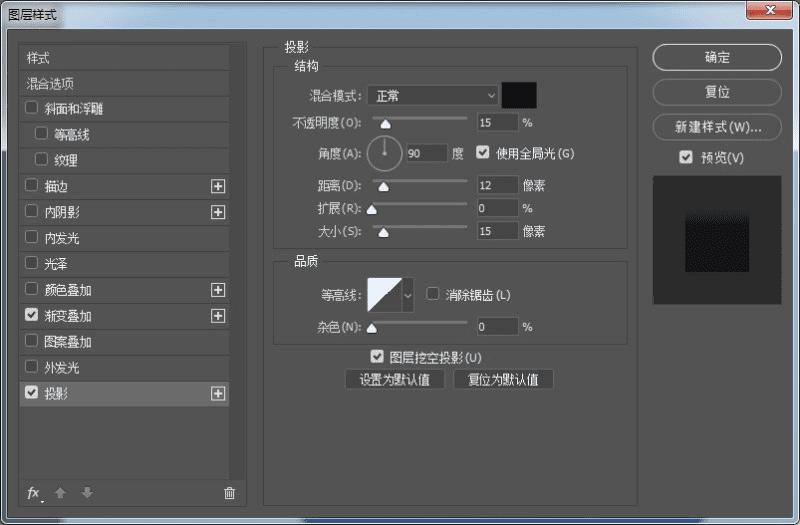Select 混合选项 in the left list

point(124,83)
